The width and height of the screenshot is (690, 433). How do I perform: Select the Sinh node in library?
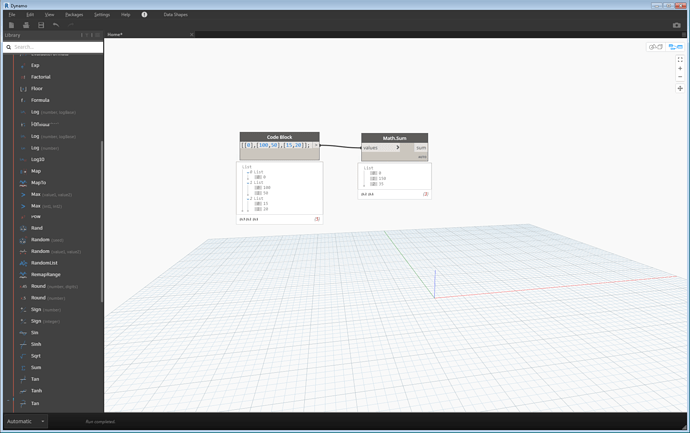[x=36, y=345]
